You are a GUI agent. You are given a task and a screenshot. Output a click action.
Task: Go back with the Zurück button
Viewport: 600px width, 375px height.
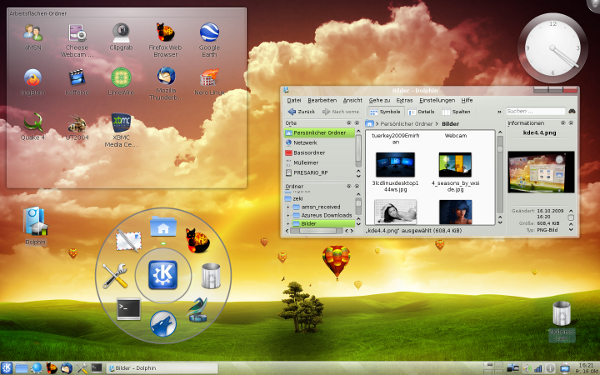click(302, 112)
